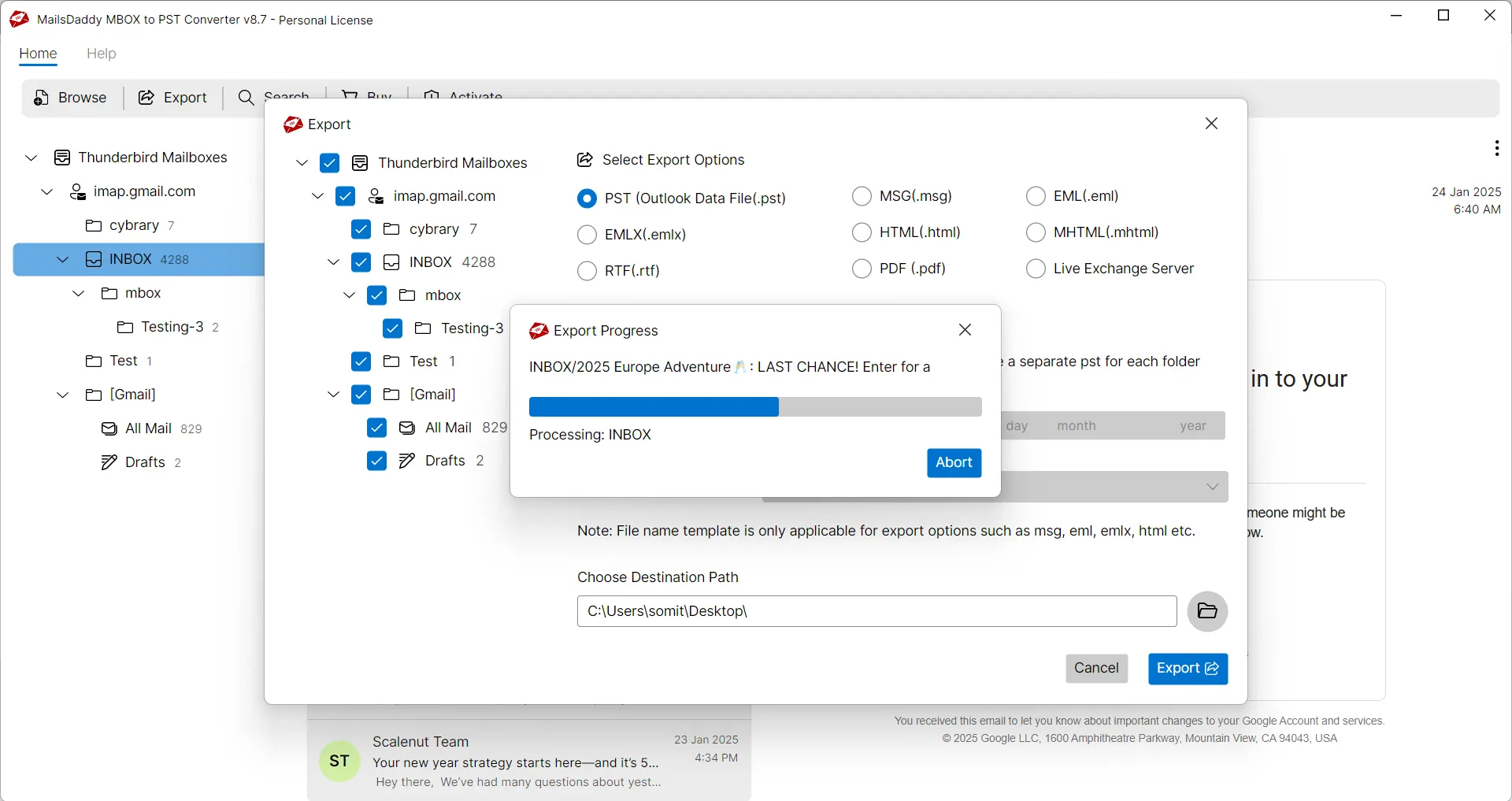Toggle the Drafts checkbox in Export tree
Viewport: 1512px width, 801px height.
(x=377, y=461)
